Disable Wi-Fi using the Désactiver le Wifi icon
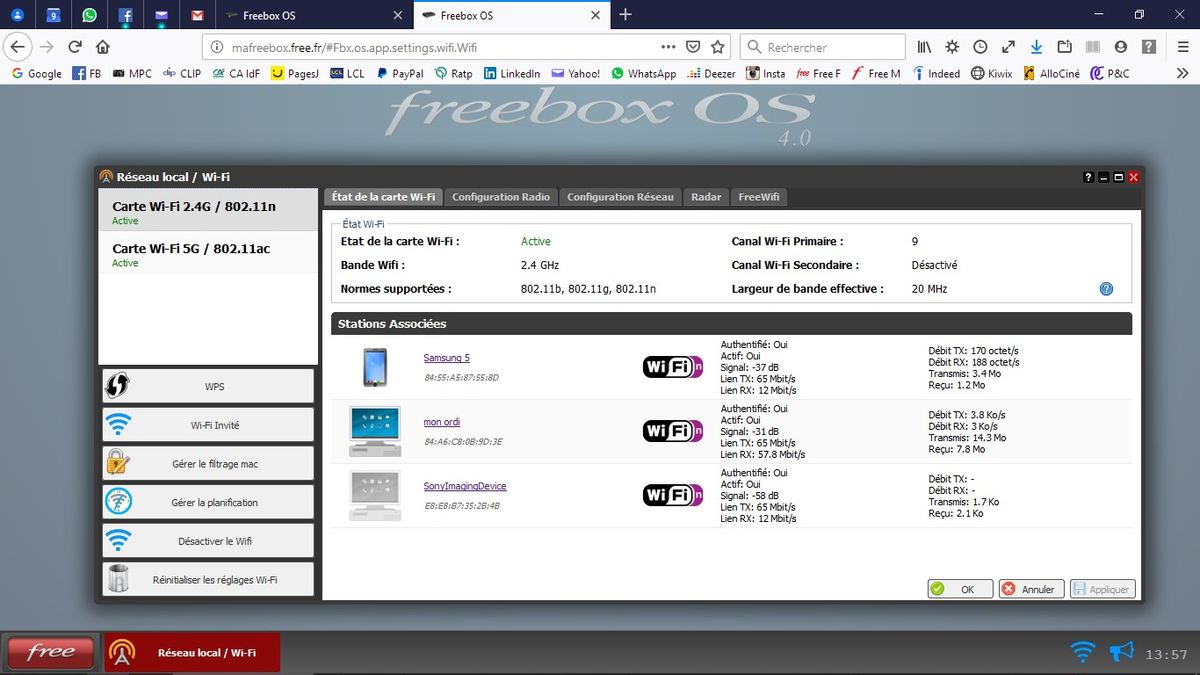 116,539
